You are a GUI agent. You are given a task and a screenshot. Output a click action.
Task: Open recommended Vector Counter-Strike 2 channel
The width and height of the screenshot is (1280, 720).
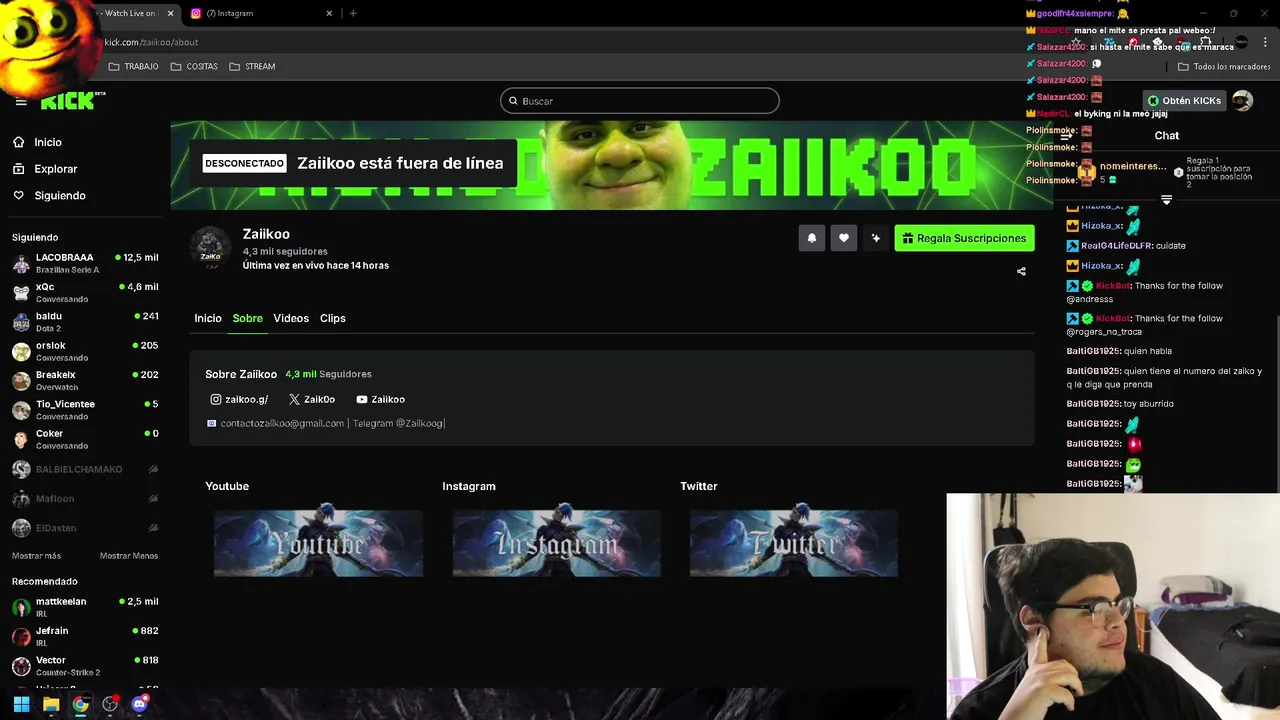(x=85, y=666)
